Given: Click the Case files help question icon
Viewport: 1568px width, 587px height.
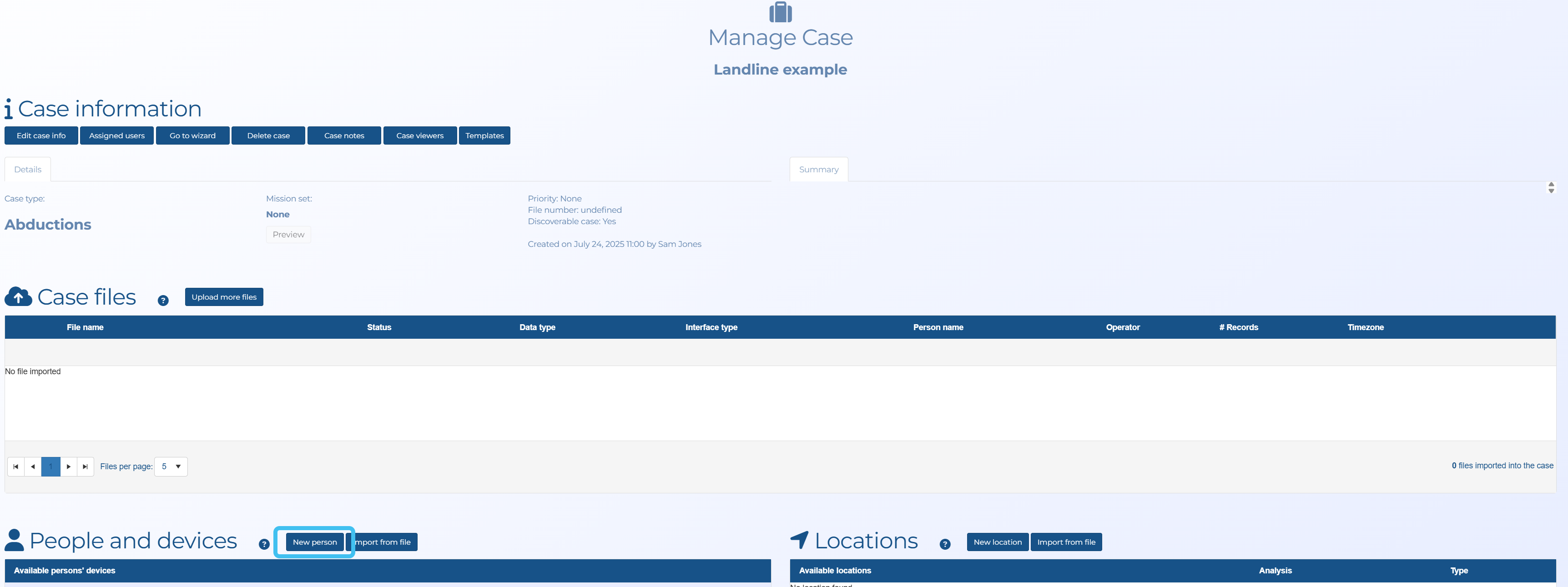Looking at the screenshot, I should (x=162, y=301).
